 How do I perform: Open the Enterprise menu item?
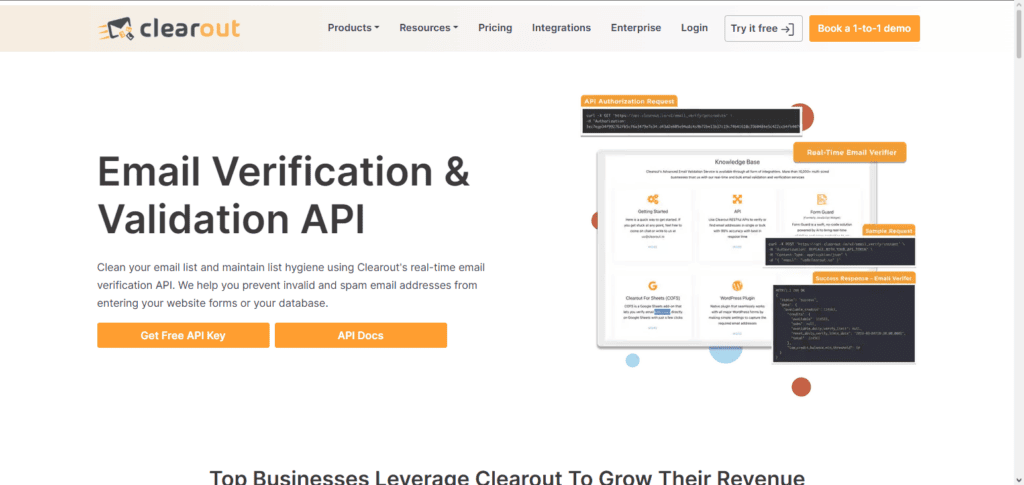[635, 28]
